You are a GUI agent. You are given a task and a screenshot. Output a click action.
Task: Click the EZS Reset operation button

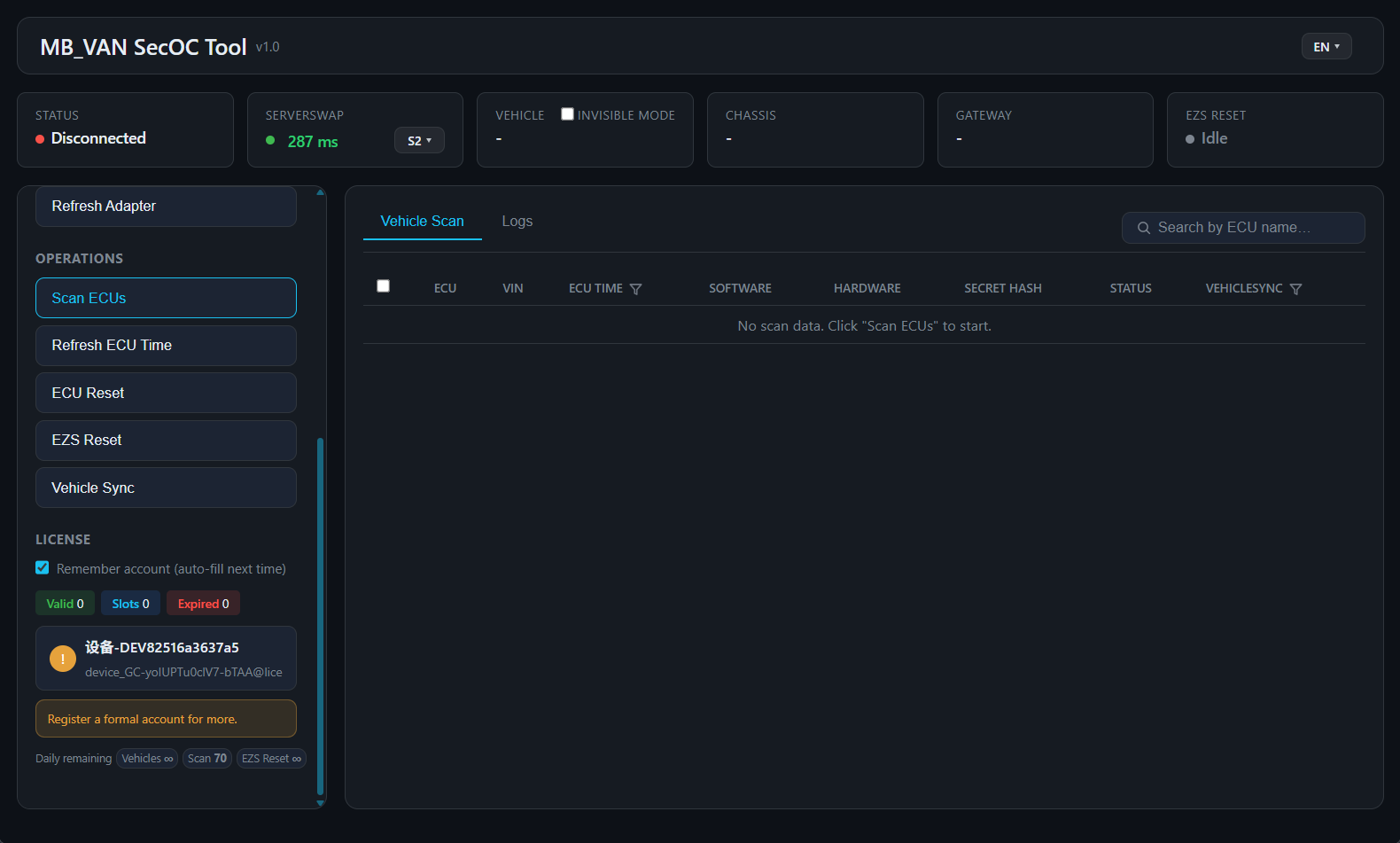point(166,441)
